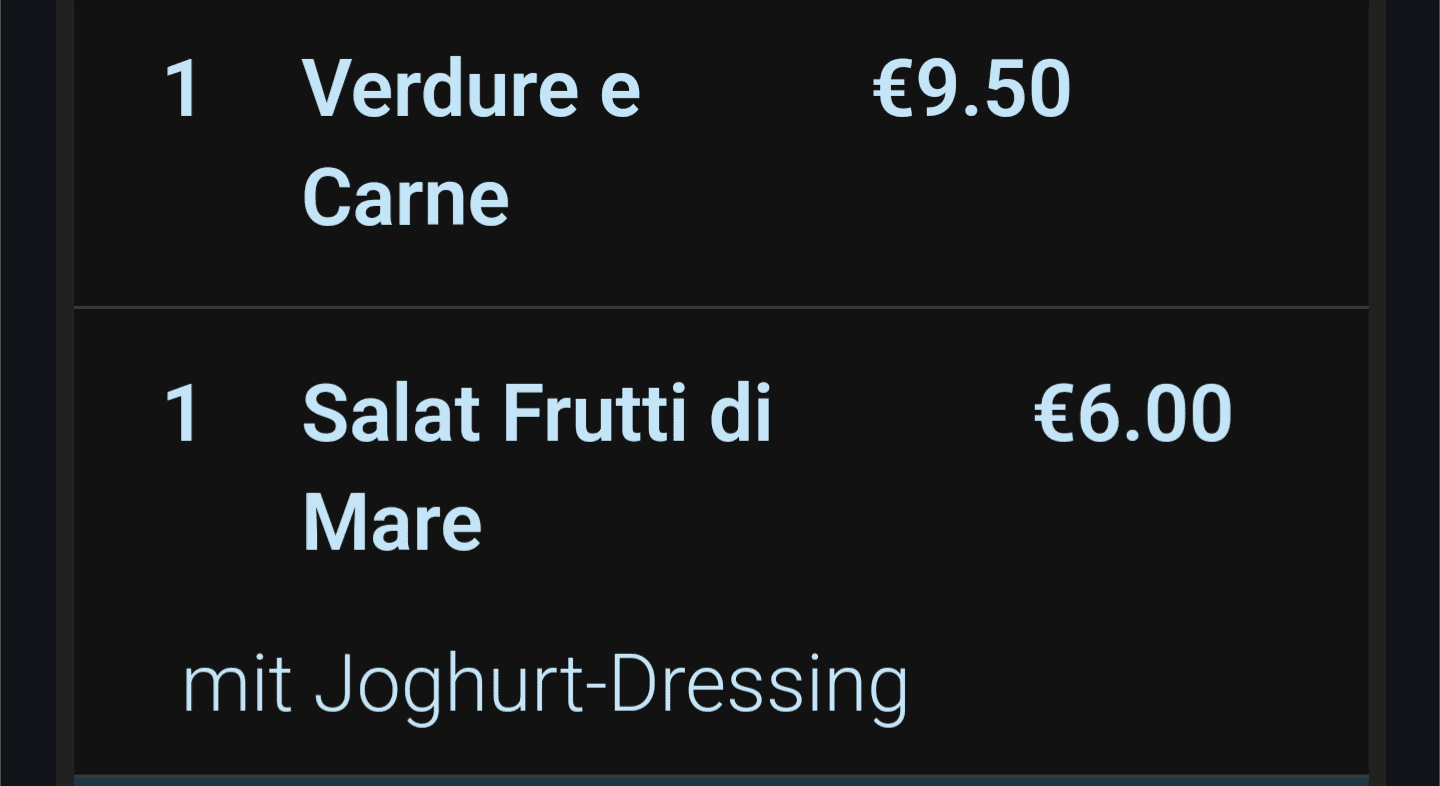Click the word Carne
Image resolution: width=1440 pixels, height=786 pixels.
pos(406,197)
